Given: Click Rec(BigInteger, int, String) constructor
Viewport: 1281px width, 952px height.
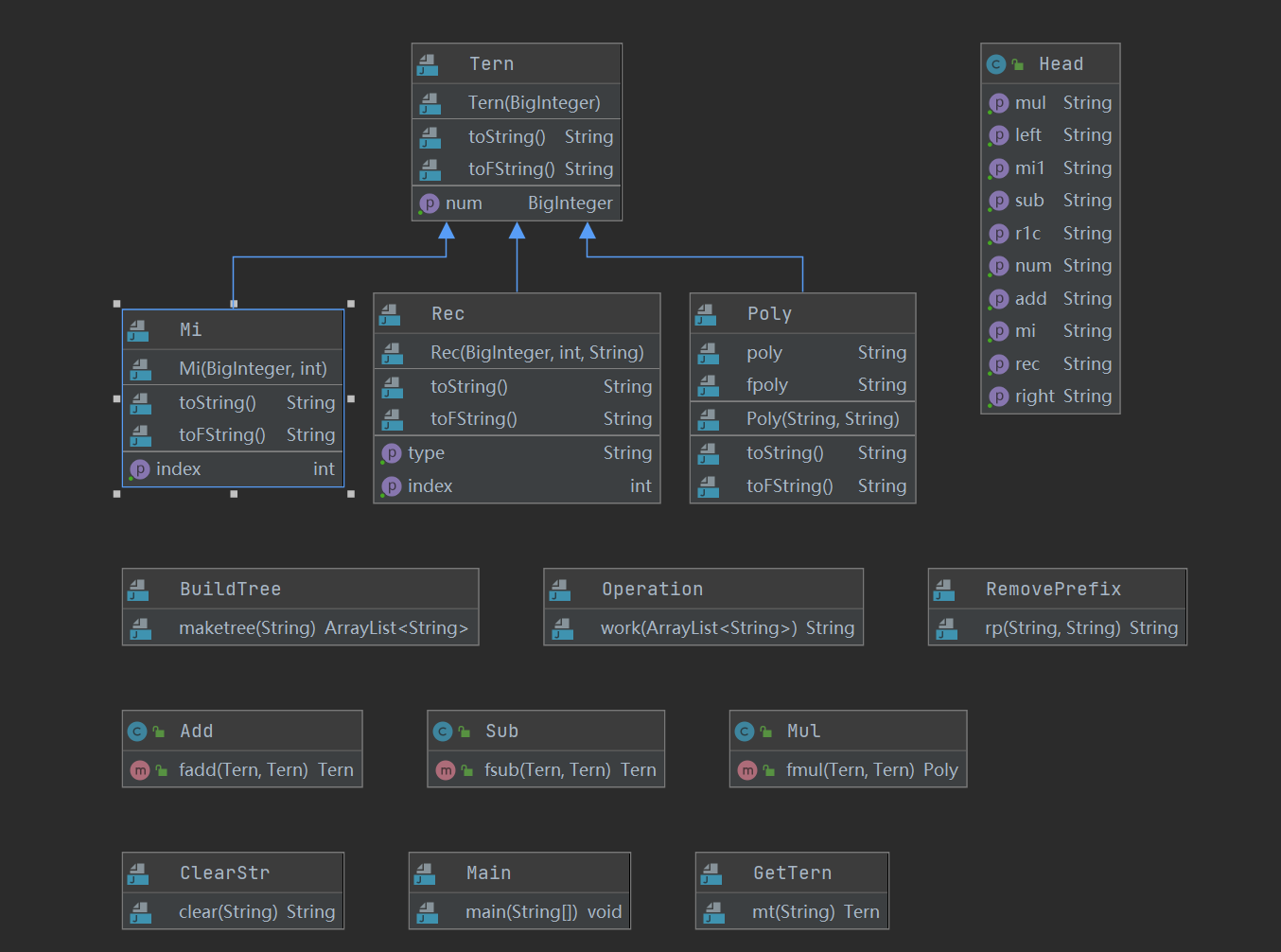Looking at the screenshot, I should 517,352.
